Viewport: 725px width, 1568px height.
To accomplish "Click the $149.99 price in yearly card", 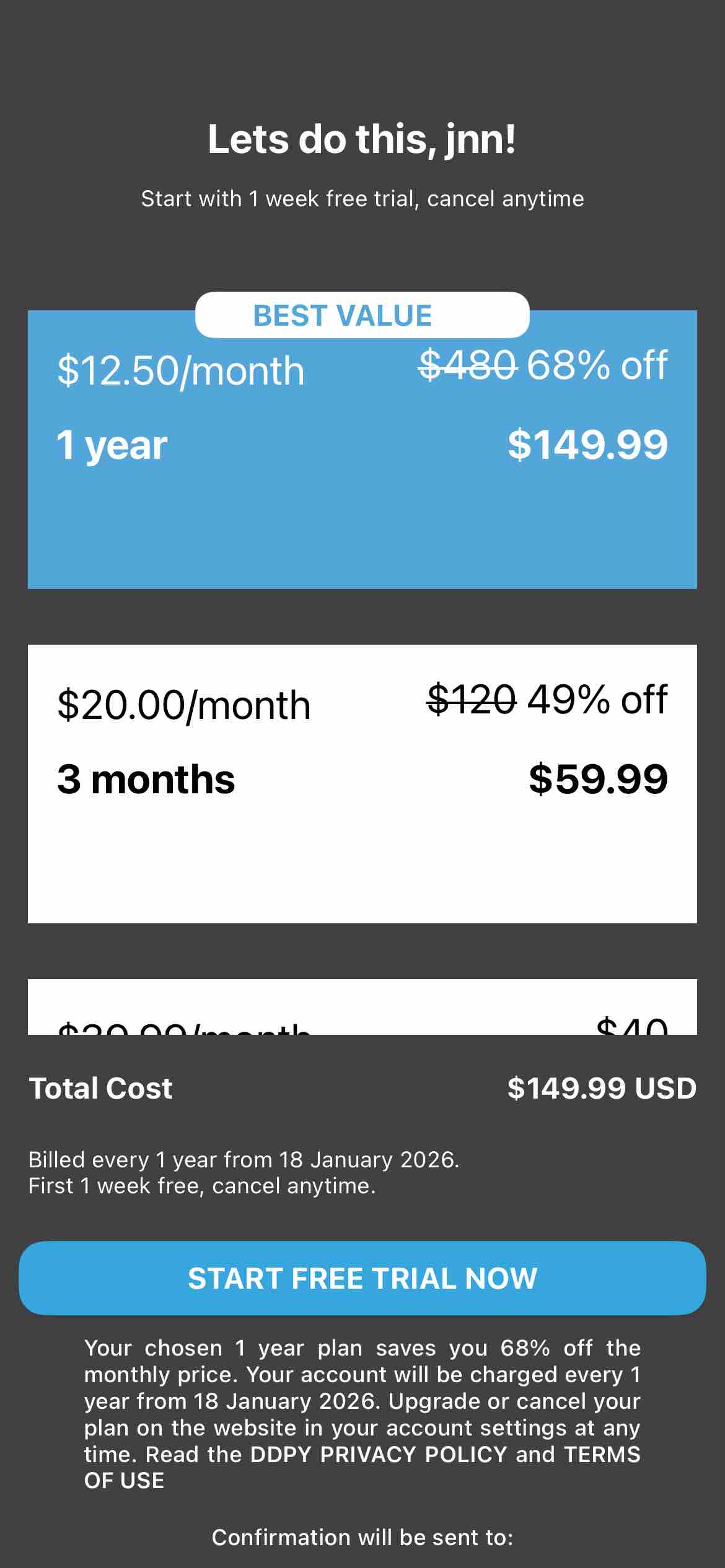I will point(587,445).
